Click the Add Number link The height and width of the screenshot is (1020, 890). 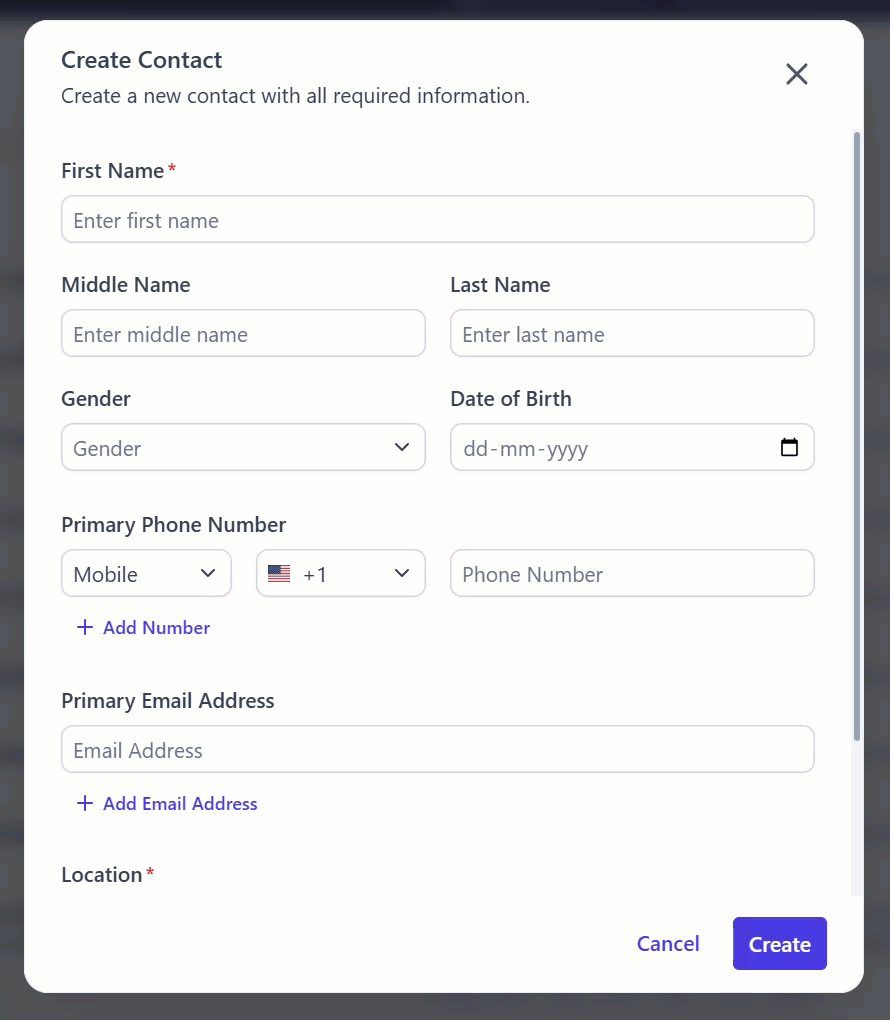click(143, 628)
